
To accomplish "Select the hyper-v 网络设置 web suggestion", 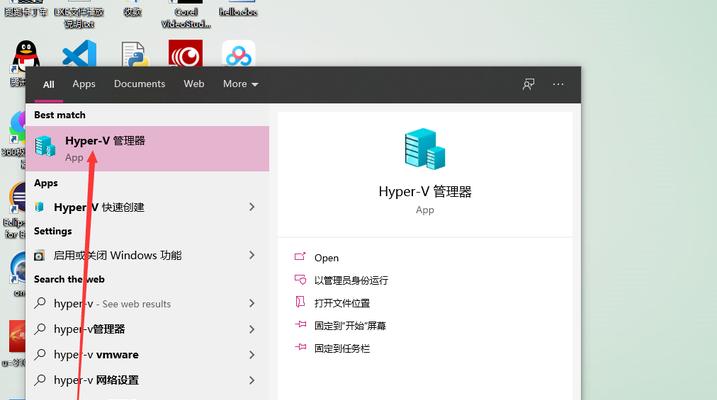I will (x=147, y=380).
